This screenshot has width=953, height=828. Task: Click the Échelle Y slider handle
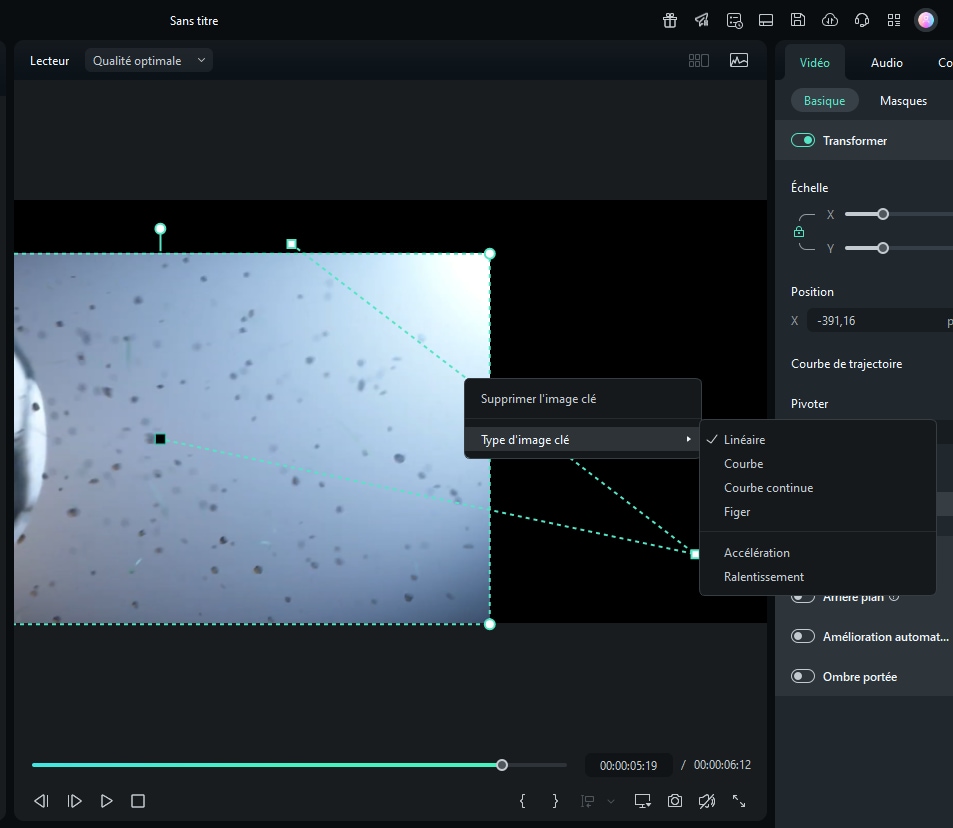click(x=883, y=248)
